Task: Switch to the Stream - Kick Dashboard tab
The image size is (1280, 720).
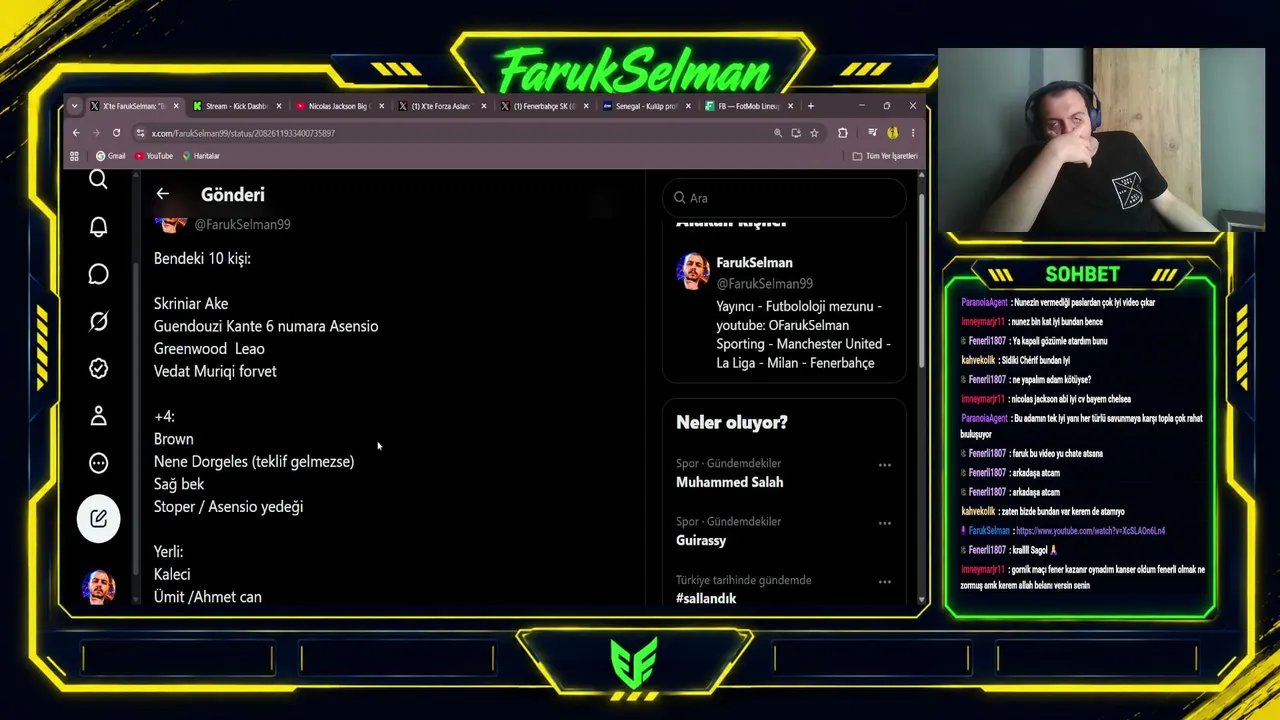Action: pyautogui.click(x=237, y=106)
